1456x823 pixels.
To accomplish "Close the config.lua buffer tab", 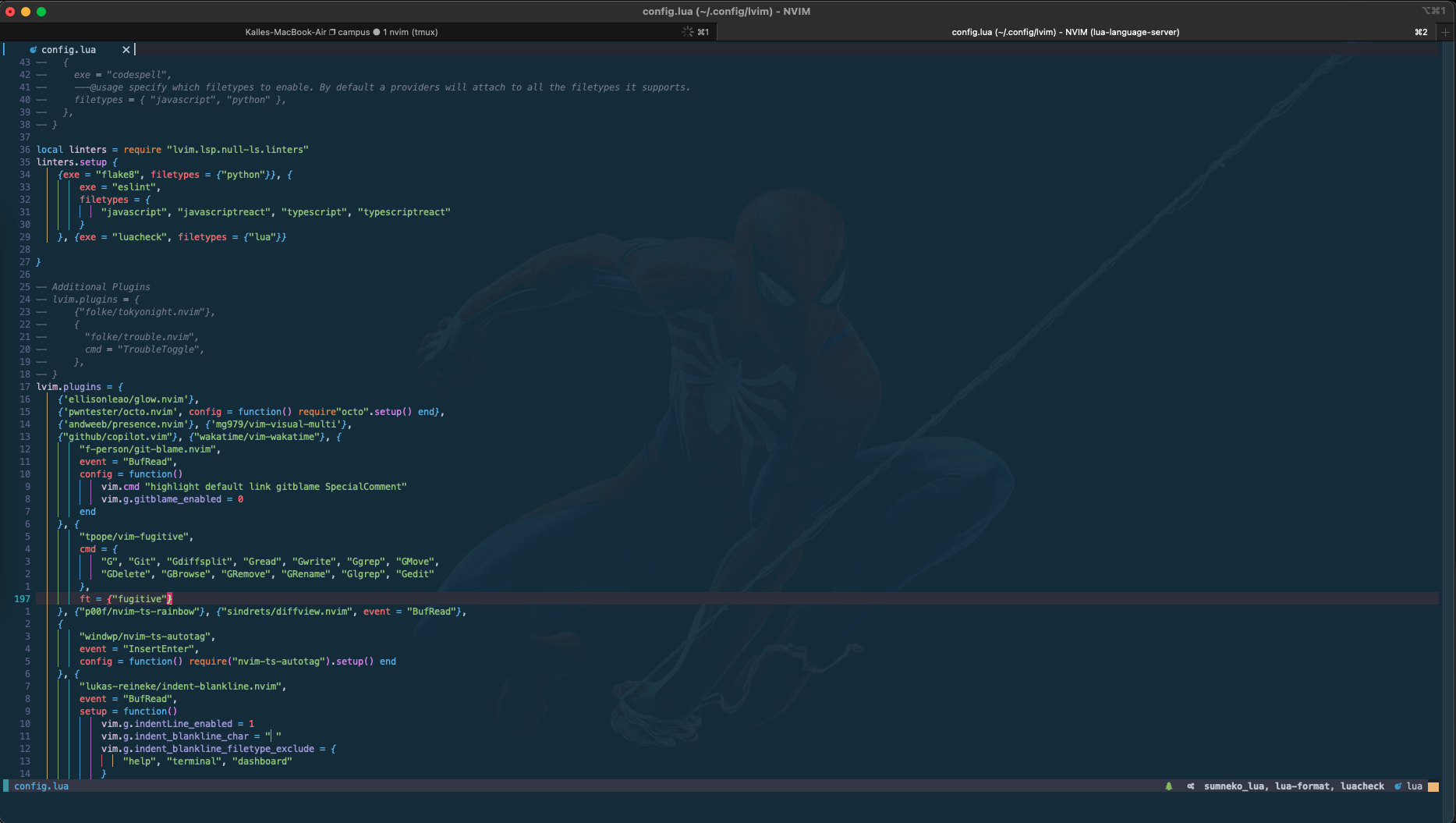I will pyautogui.click(x=126, y=50).
